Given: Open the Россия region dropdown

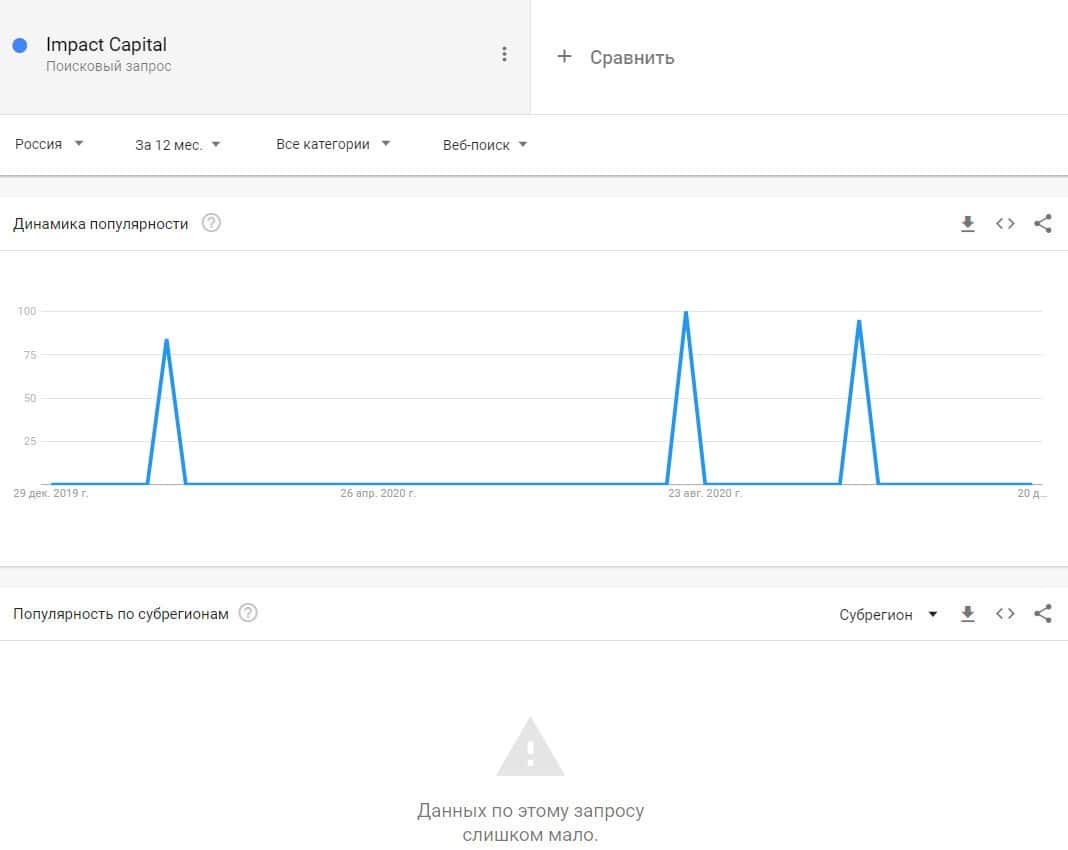Looking at the screenshot, I should click(49, 144).
